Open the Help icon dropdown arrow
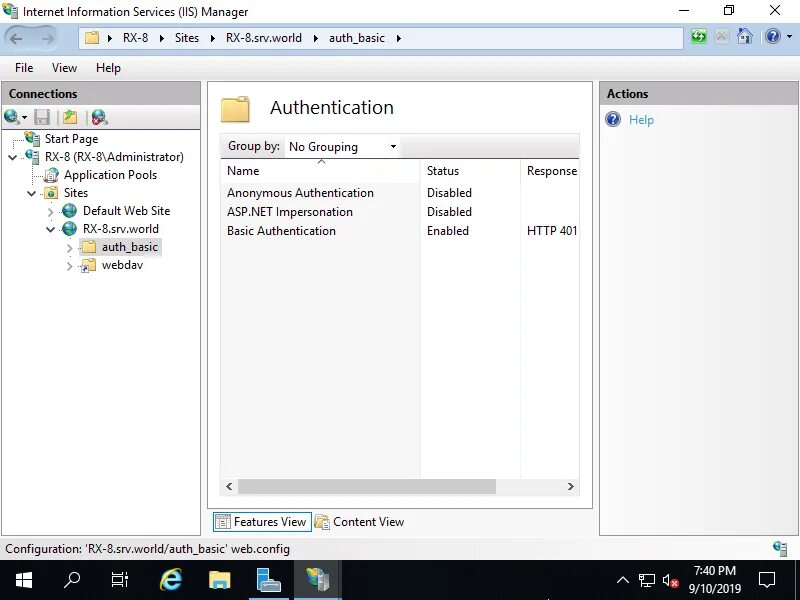 pos(789,37)
